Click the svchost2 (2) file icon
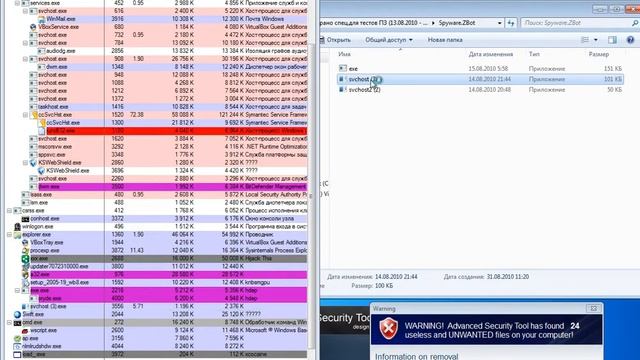This screenshot has width=640, height=360. pyautogui.click(x=343, y=89)
